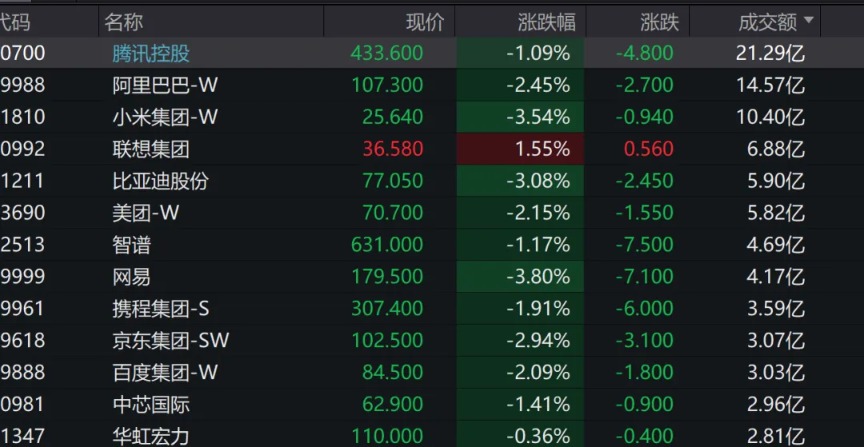Click the stock code 9961
Screen dimensions: 864x447
(23, 309)
